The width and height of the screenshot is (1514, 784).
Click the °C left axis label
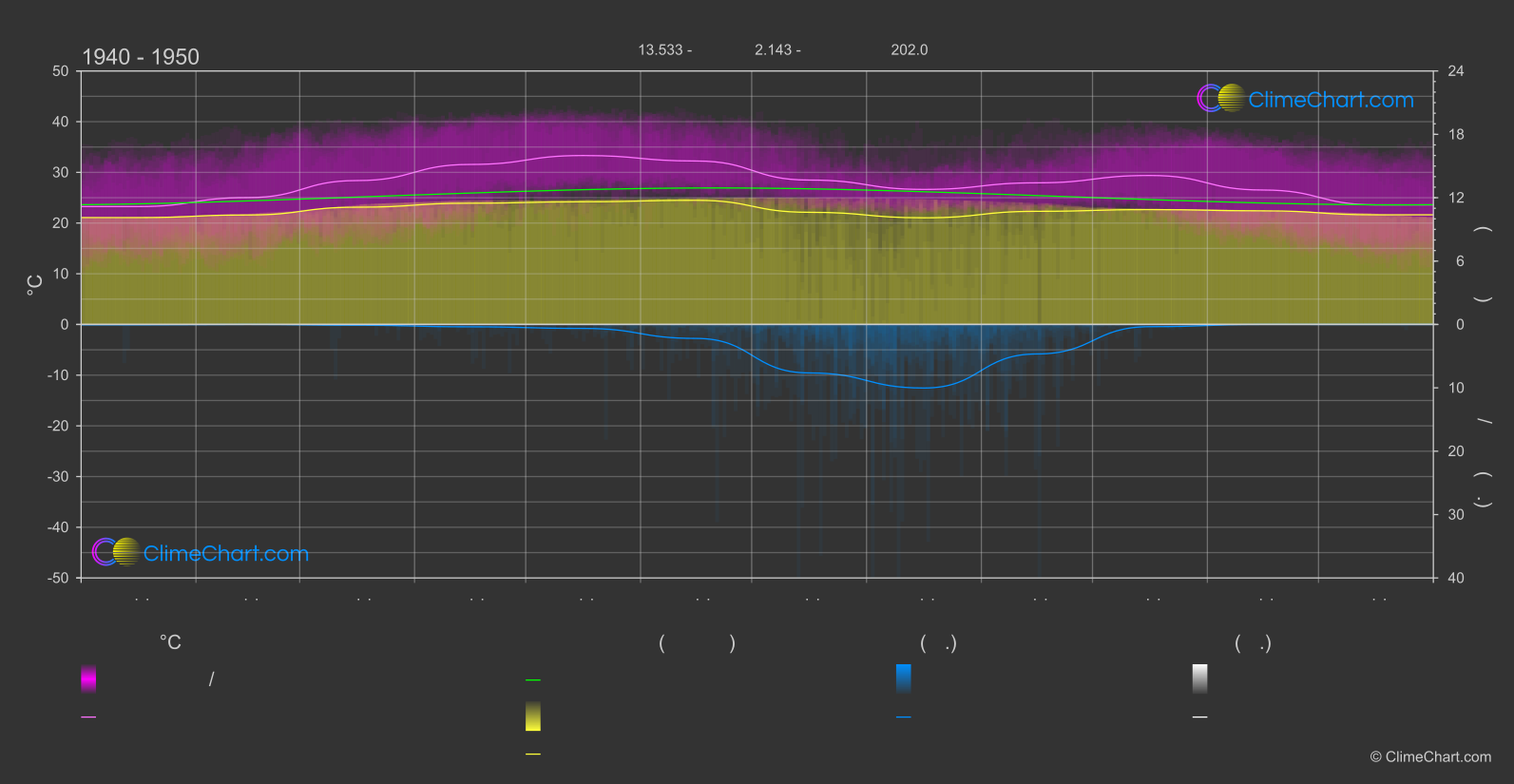tap(35, 285)
